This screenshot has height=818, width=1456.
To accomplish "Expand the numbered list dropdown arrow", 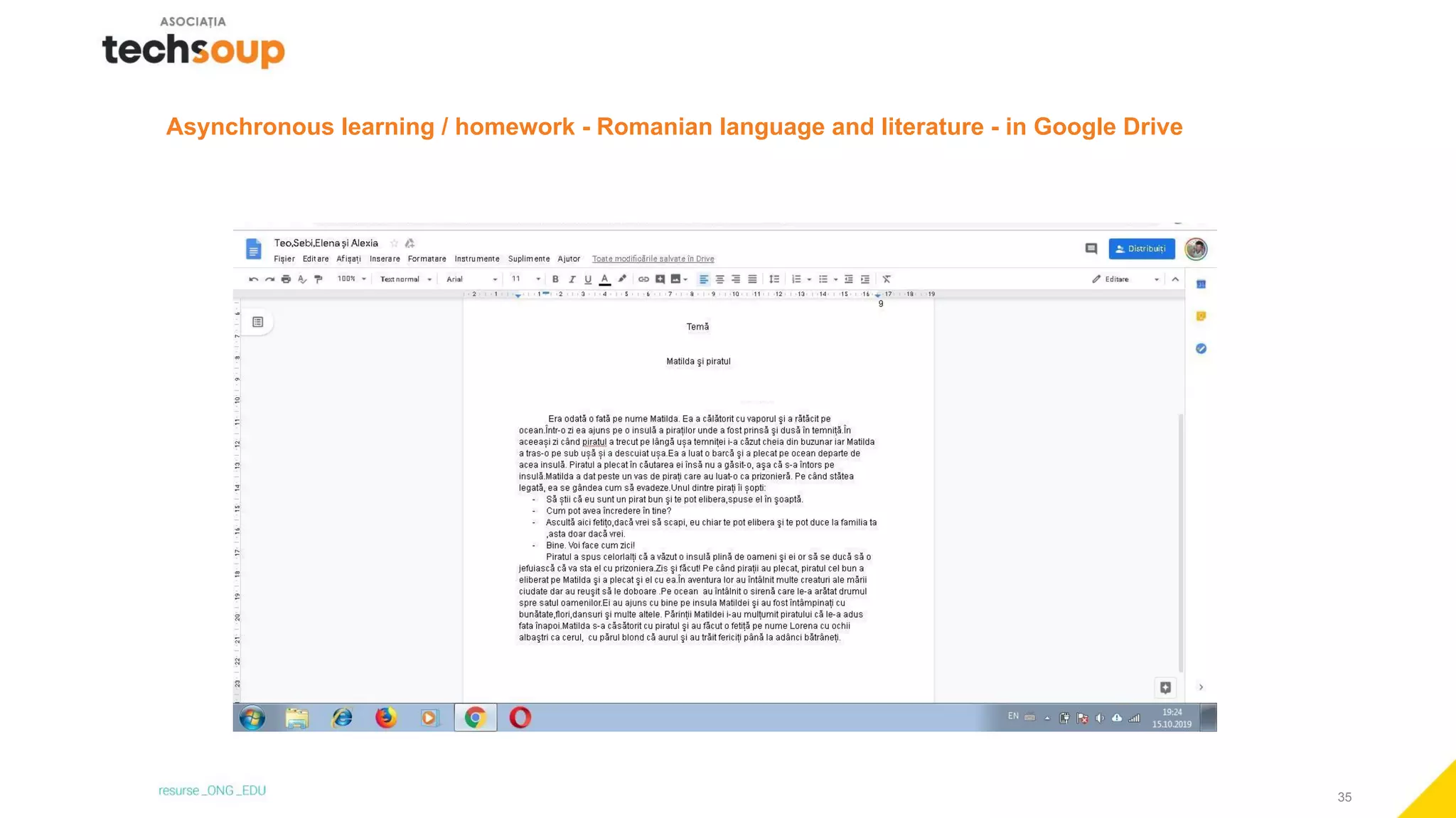I will click(809, 279).
